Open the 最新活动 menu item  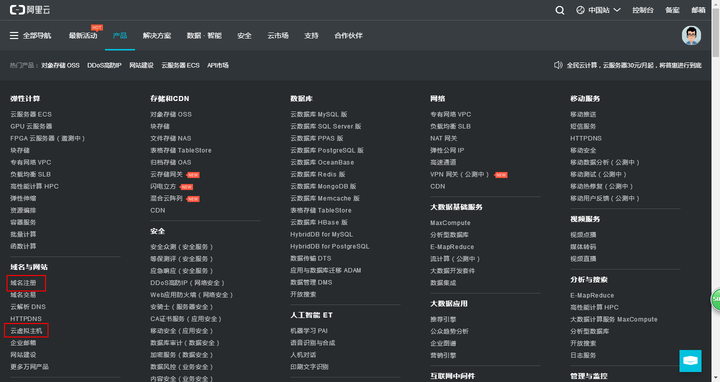click(83, 35)
